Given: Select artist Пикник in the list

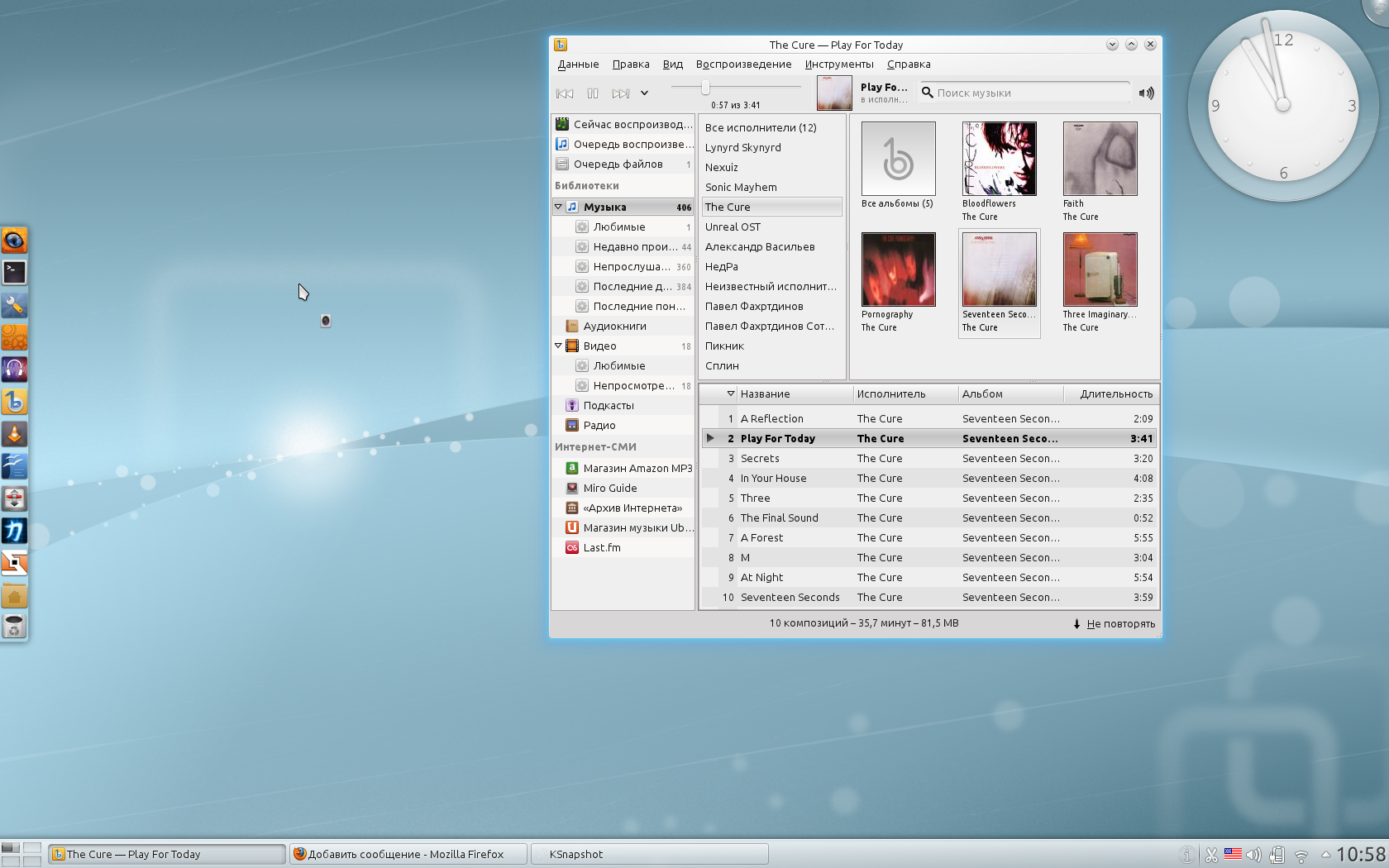Looking at the screenshot, I should pos(771,346).
